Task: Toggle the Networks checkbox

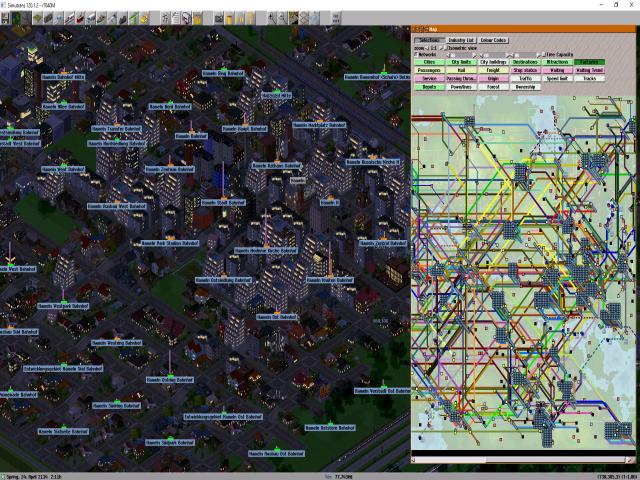Action: [x=416, y=54]
